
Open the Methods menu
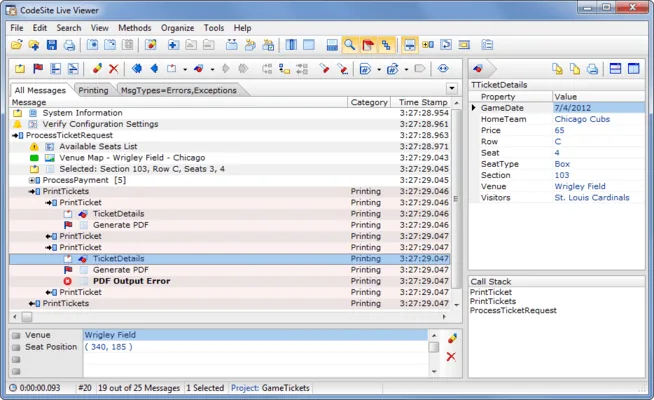135,28
